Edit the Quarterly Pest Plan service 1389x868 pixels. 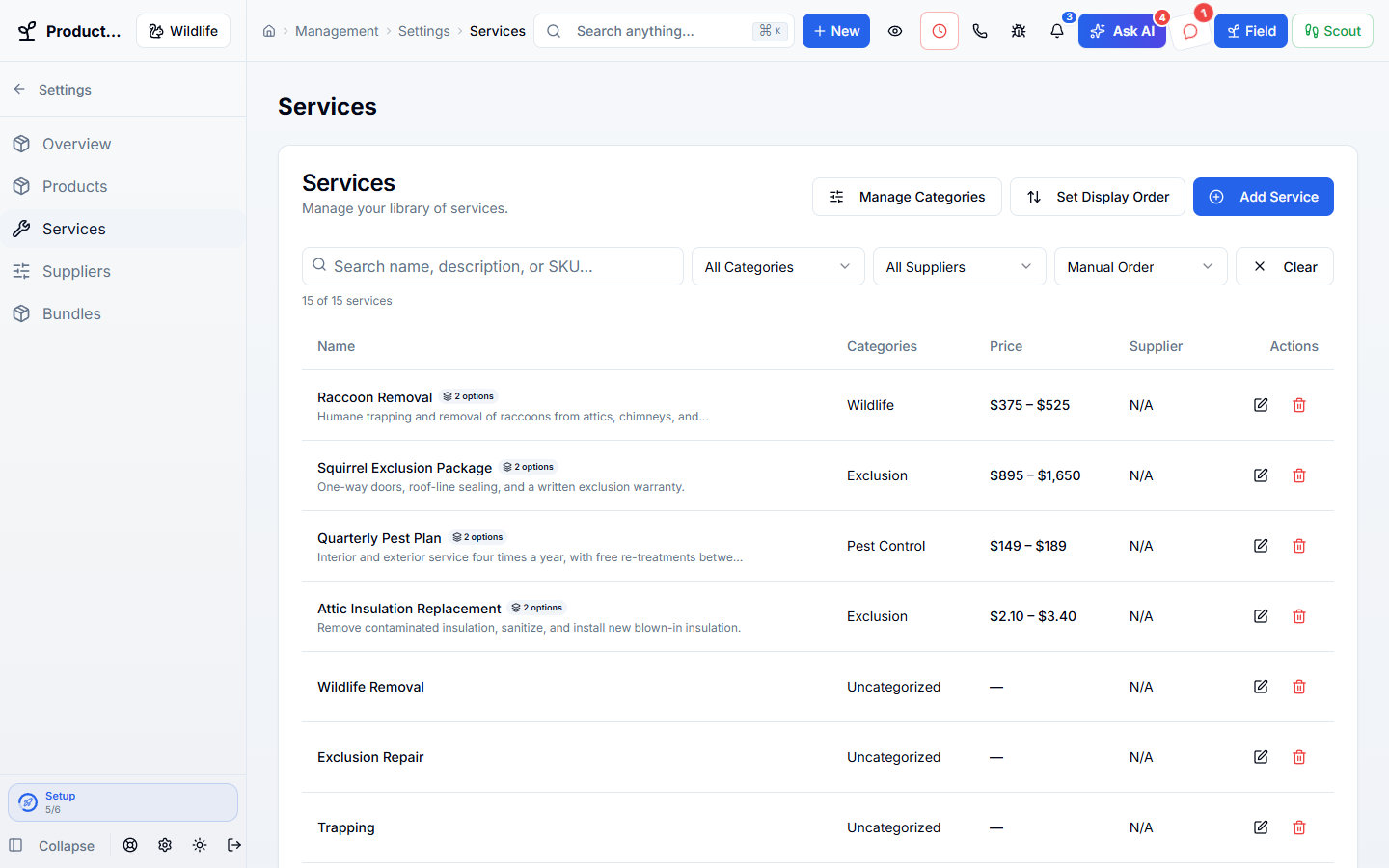[x=1261, y=546]
